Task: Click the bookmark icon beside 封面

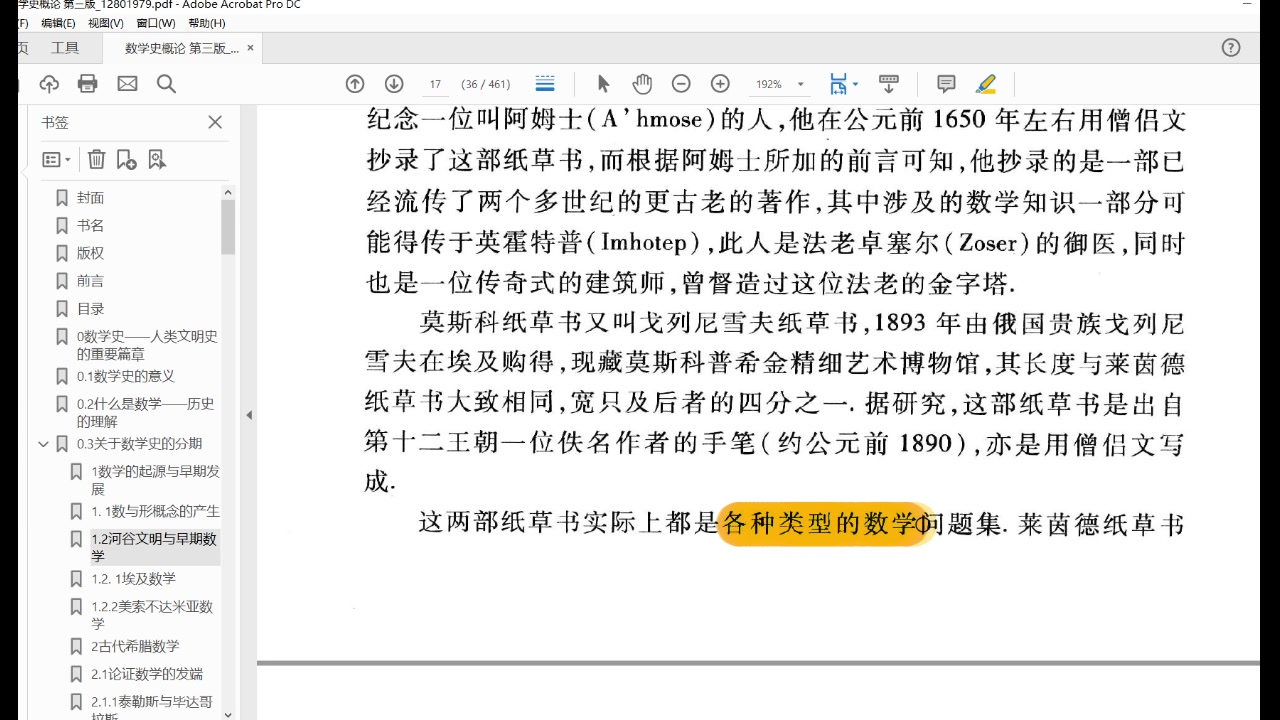Action: click(62, 198)
